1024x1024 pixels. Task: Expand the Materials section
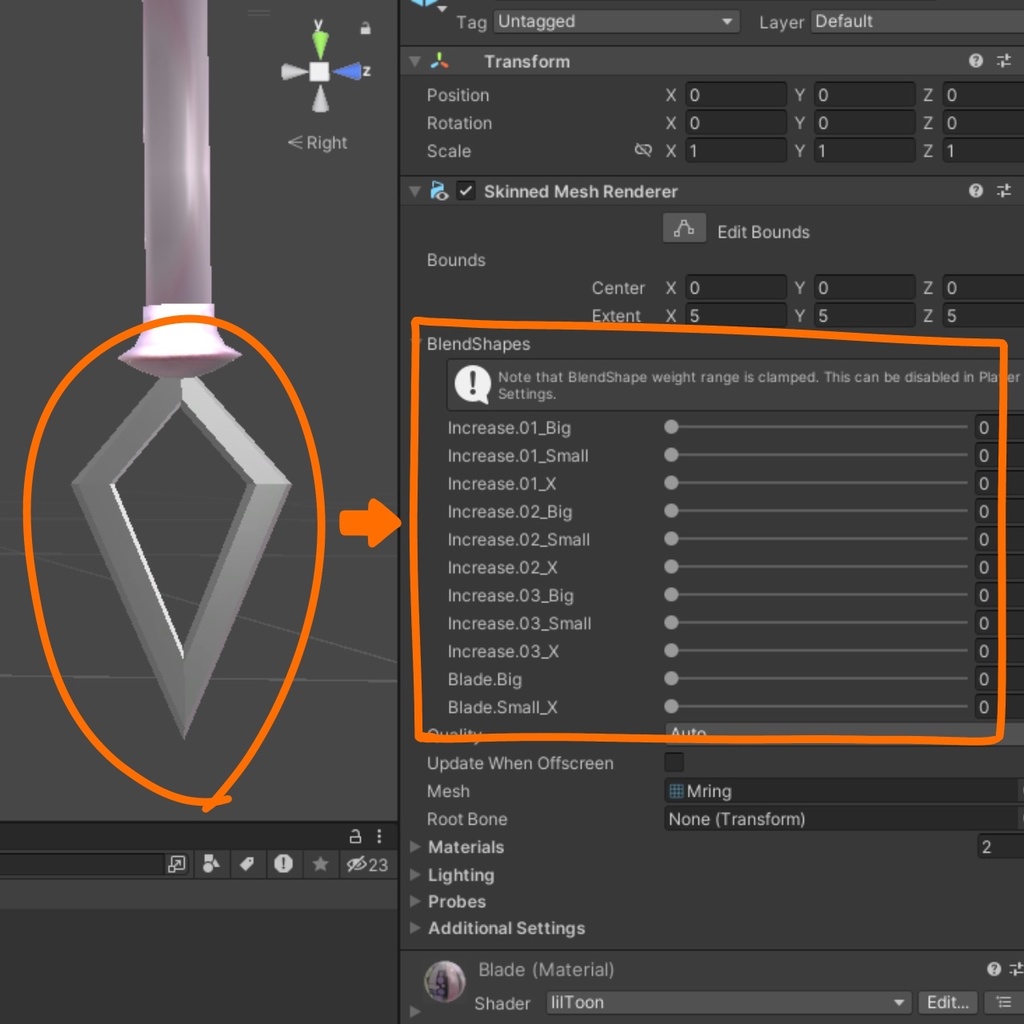coord(415,847)
